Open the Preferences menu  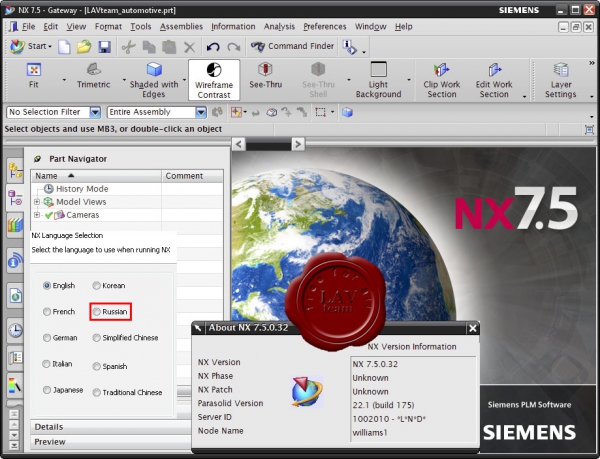pos(324,26)
